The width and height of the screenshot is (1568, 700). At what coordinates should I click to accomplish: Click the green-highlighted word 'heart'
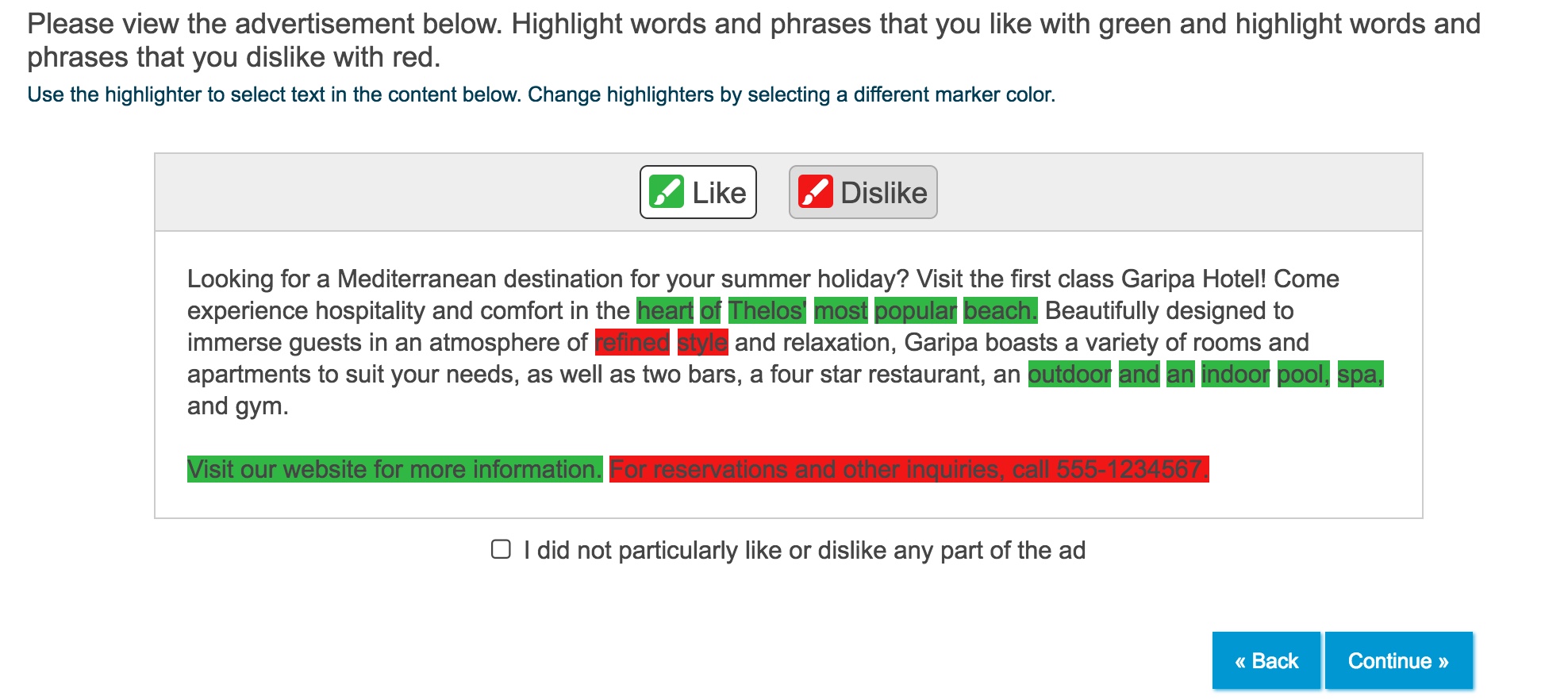(x=665, y=310)
